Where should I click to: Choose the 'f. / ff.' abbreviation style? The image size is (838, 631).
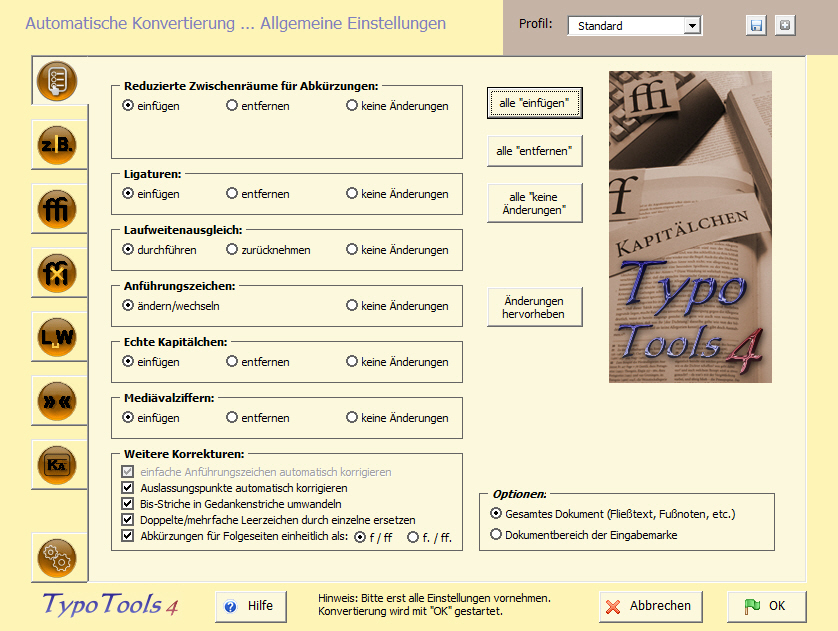point(430,537)
